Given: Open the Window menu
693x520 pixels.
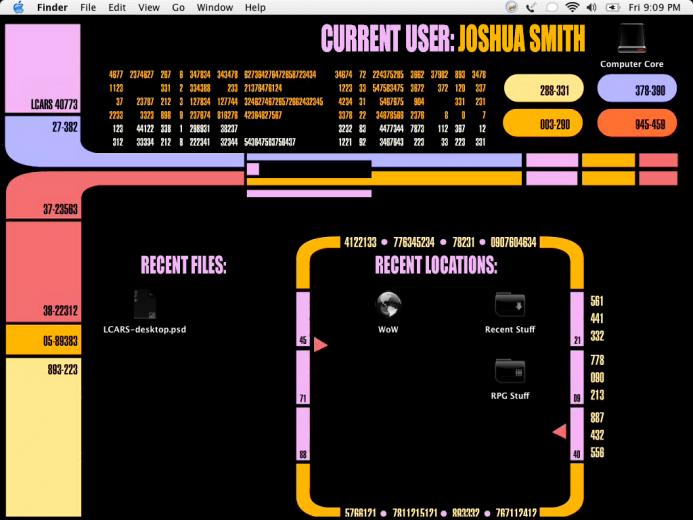Looking at the screenshot, I should coord(215,8).
